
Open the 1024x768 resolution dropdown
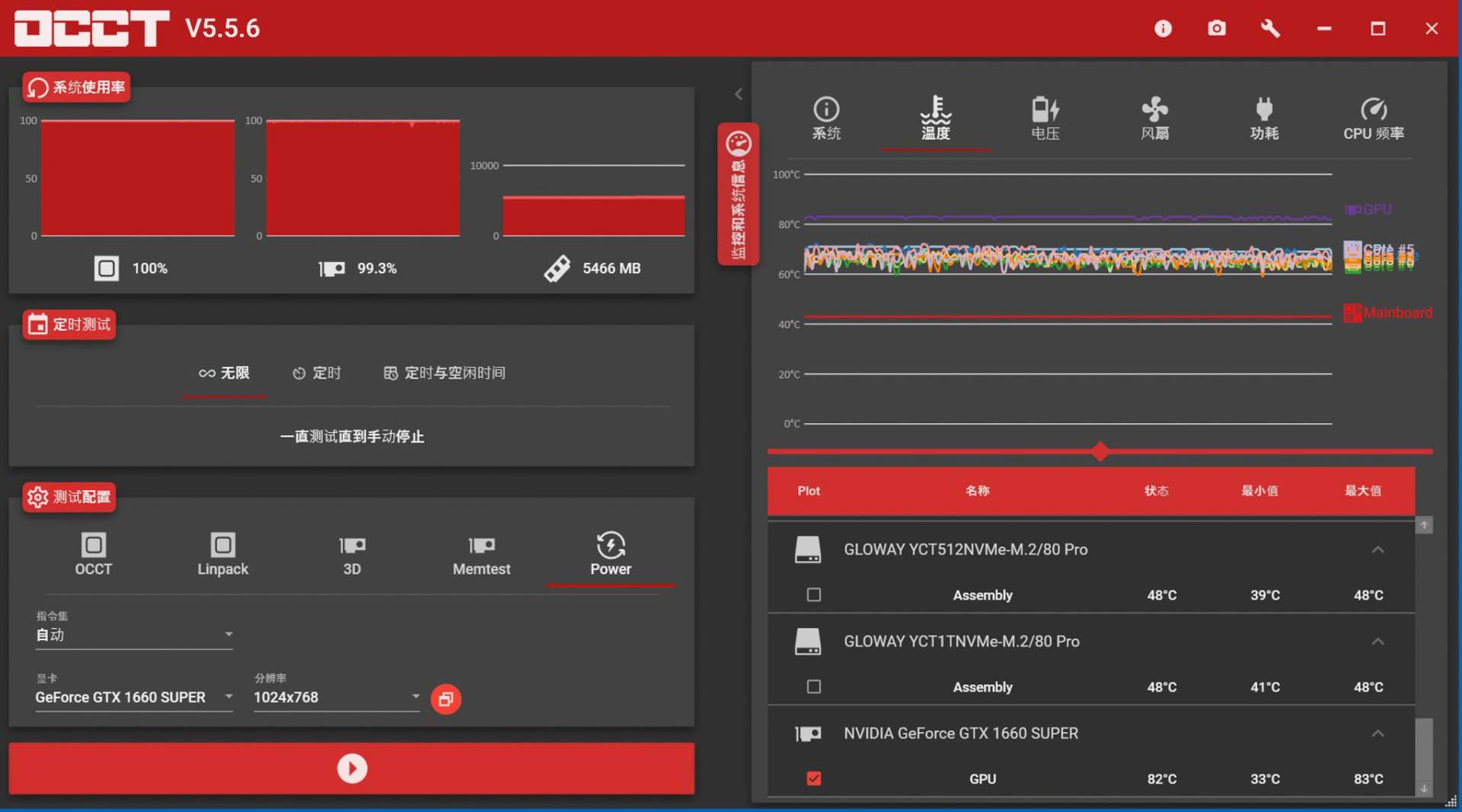[x=337, y=697]
